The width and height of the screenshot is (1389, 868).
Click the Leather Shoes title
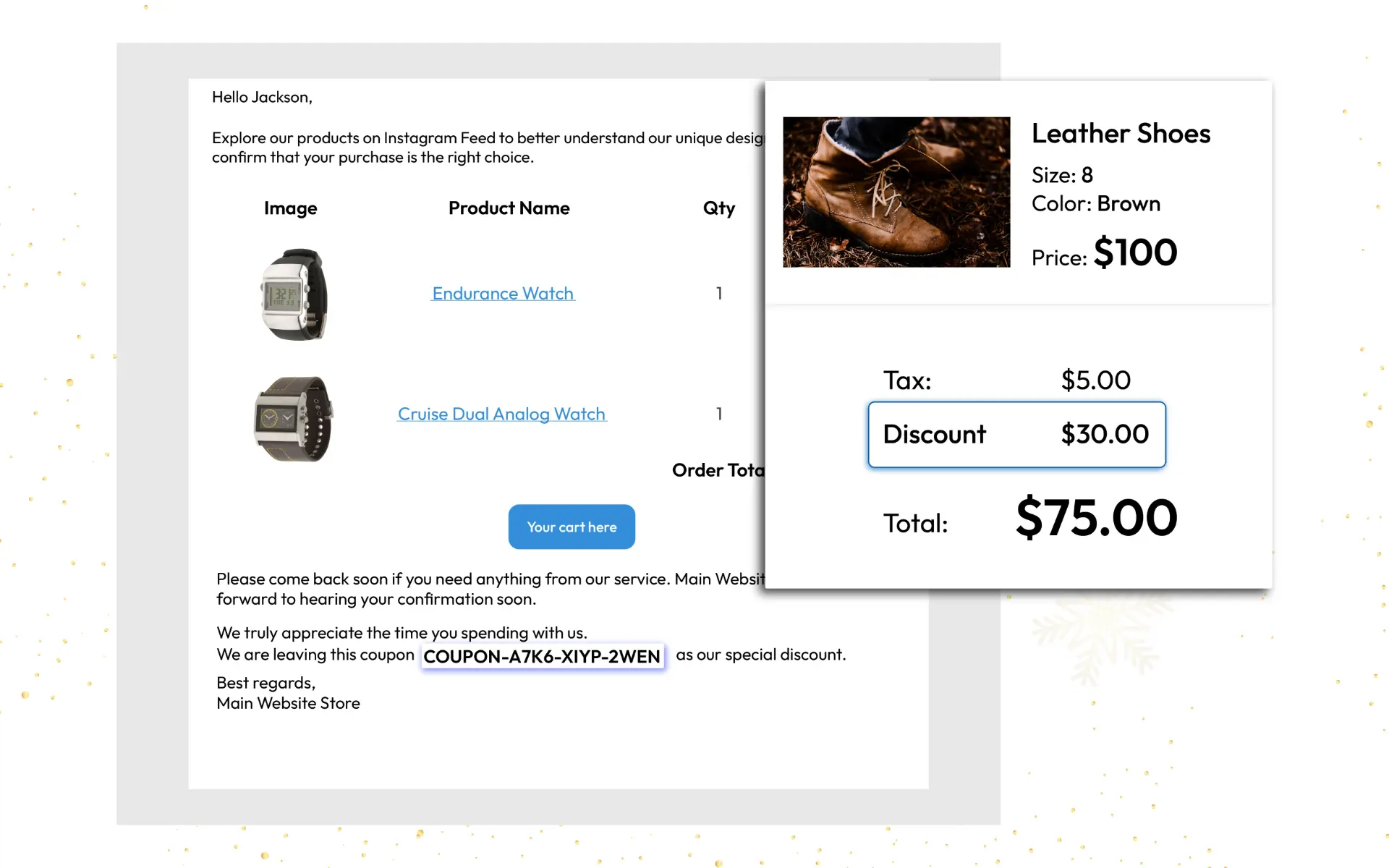pyautogui.click(x=1121, y=133)
